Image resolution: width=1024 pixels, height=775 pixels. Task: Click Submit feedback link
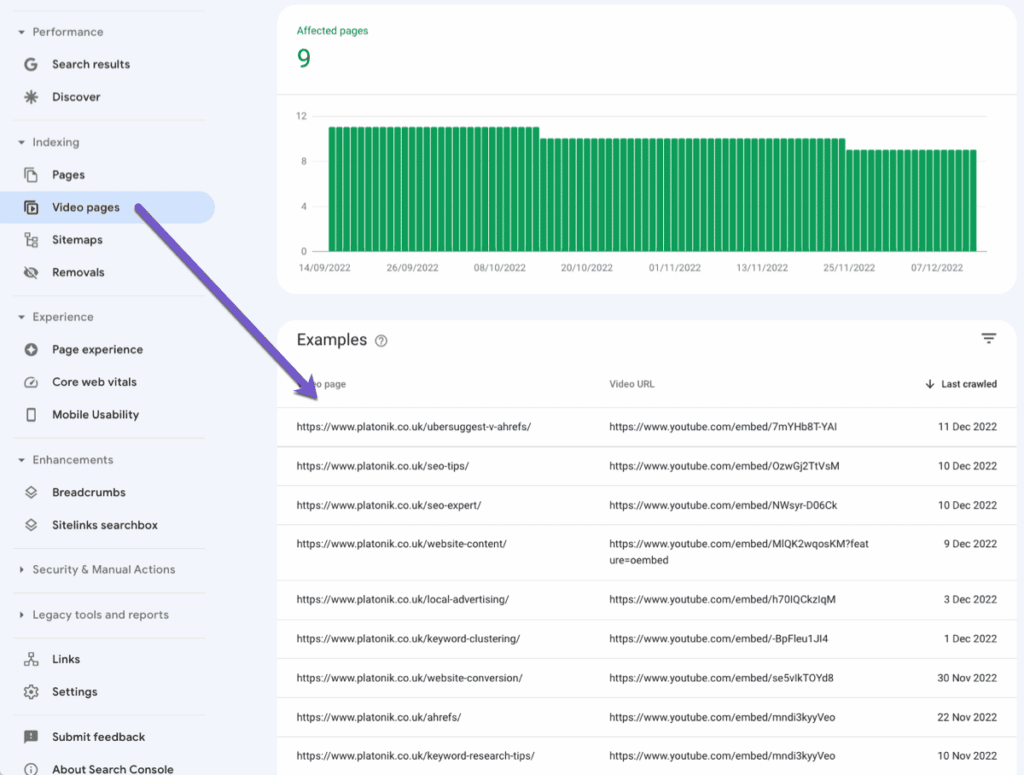click(x=98, y=737)
